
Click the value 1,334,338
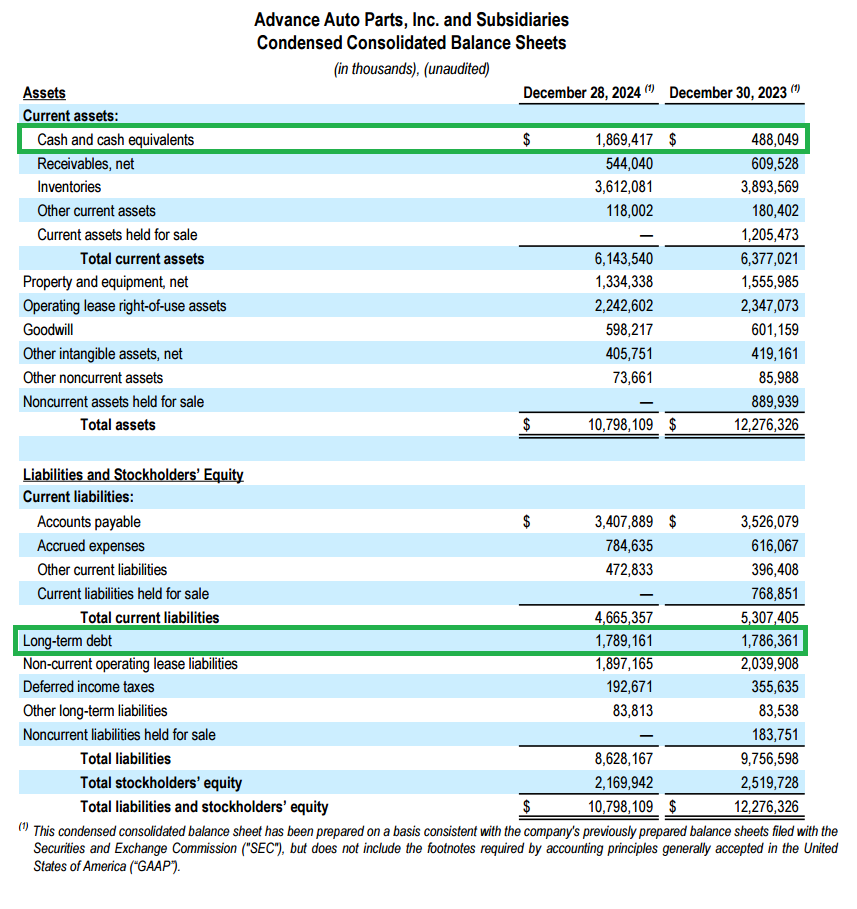623,282
